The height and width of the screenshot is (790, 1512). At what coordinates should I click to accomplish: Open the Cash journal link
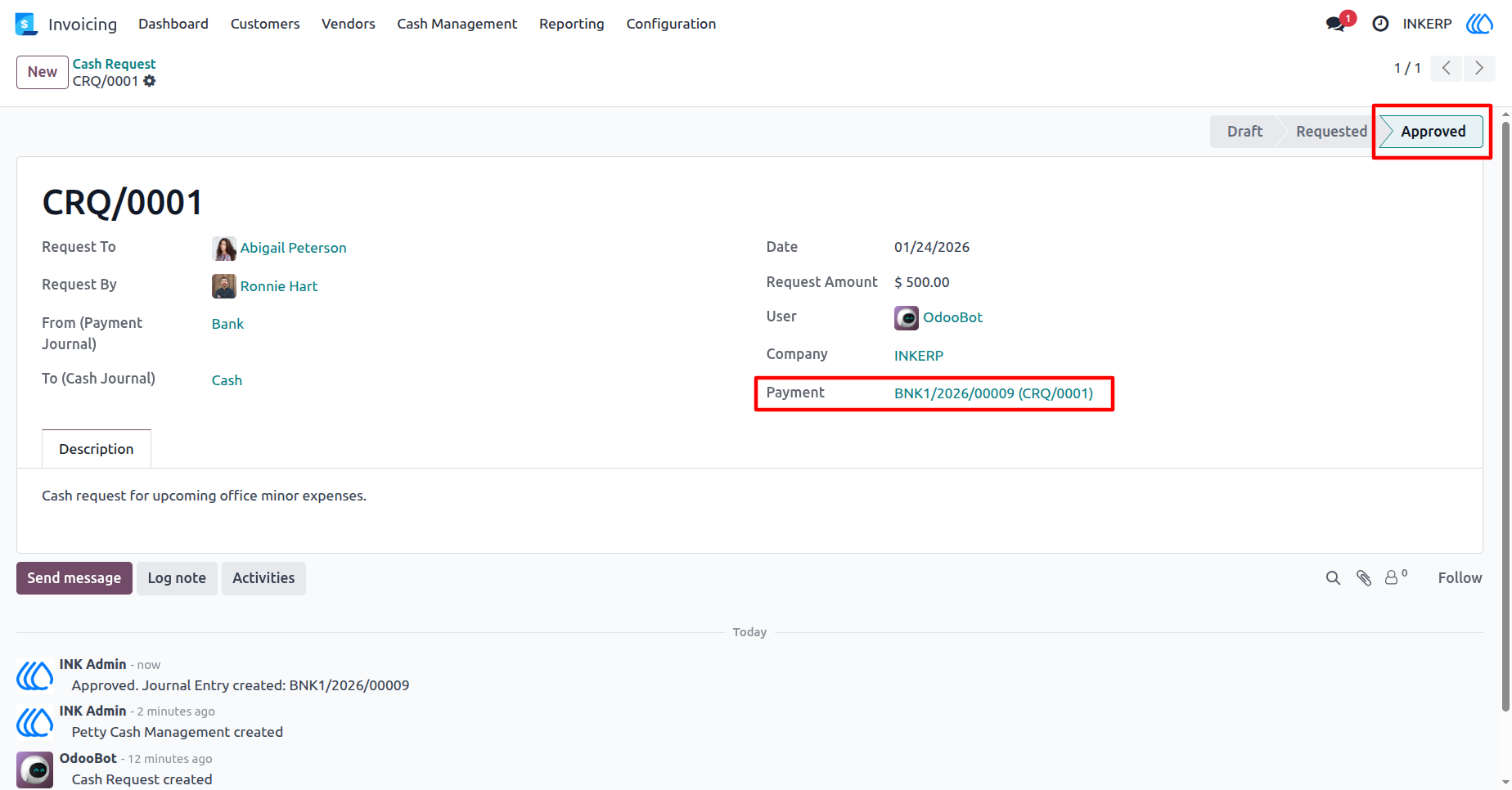227,380
